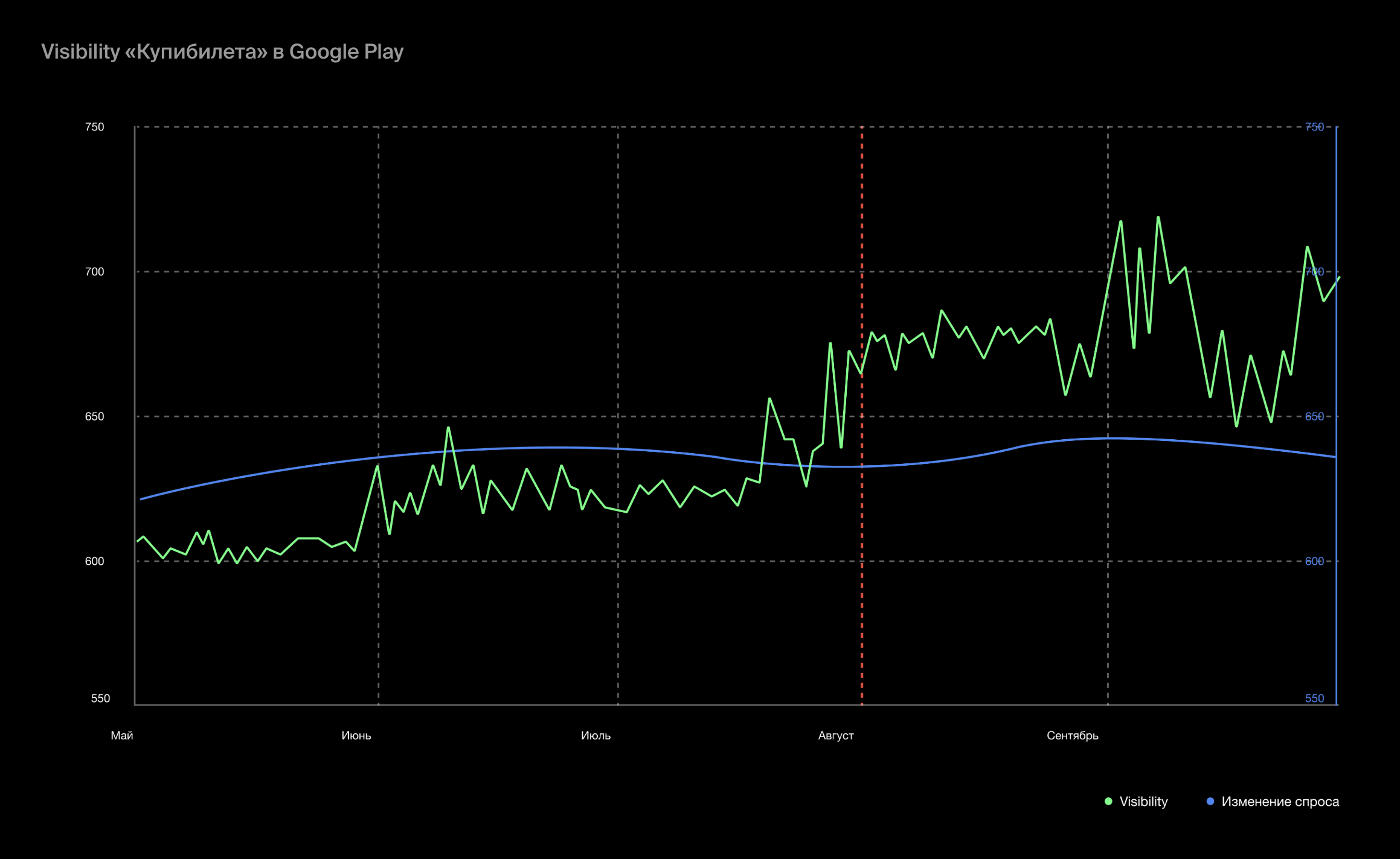This screenshot has height=859, width=1400.
Task: Click the left axis 550 label
Action: (100, 698)
